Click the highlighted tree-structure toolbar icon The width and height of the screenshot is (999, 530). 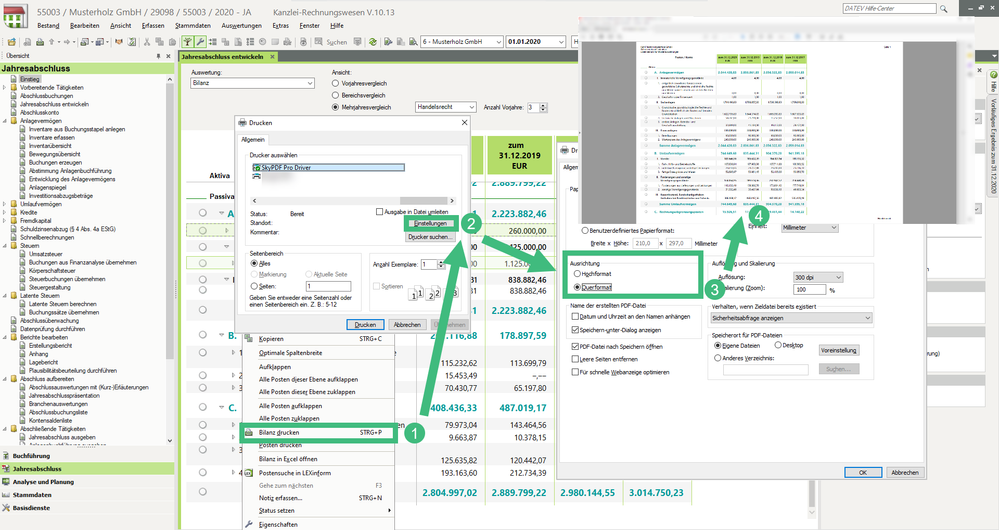(x=187, y=41)
